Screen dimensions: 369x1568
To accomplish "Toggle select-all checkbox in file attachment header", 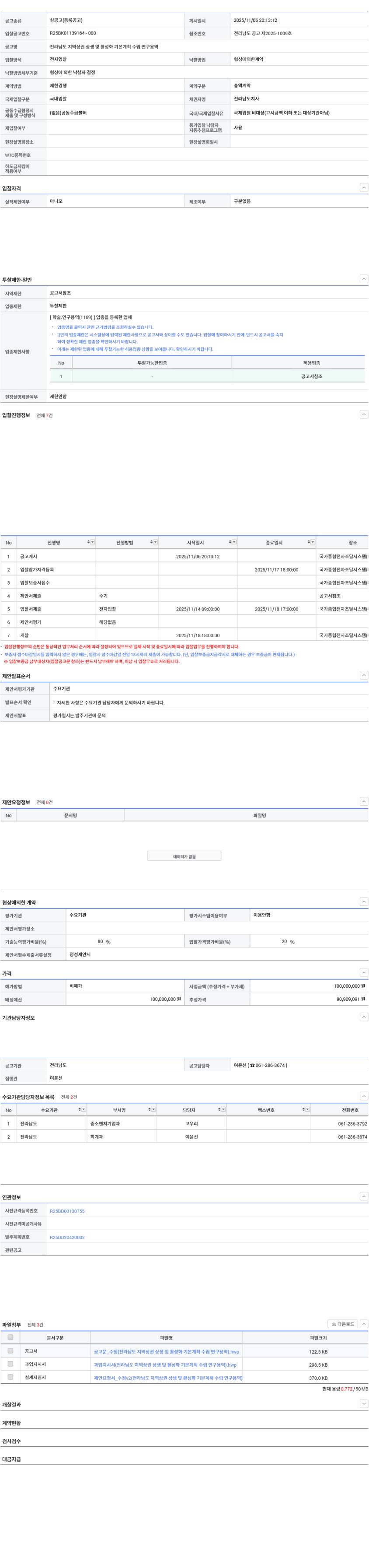I will [x=10, y=1337].
